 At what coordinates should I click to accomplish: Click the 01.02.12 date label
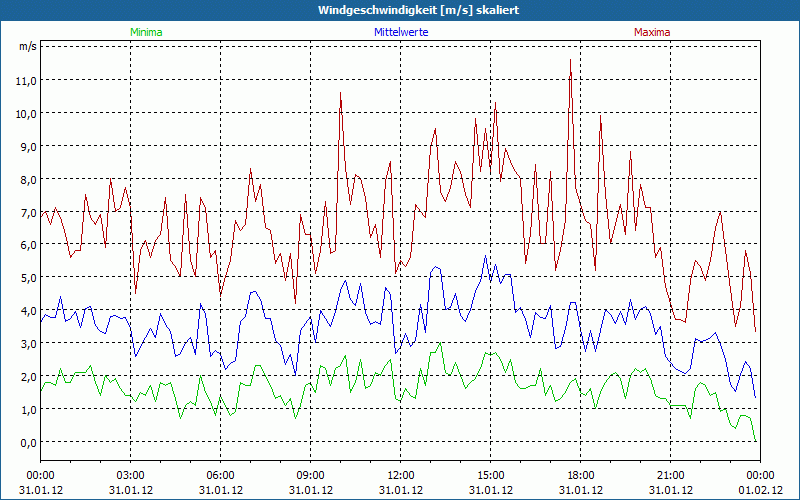pyautogui.click(x=761, y=490)
